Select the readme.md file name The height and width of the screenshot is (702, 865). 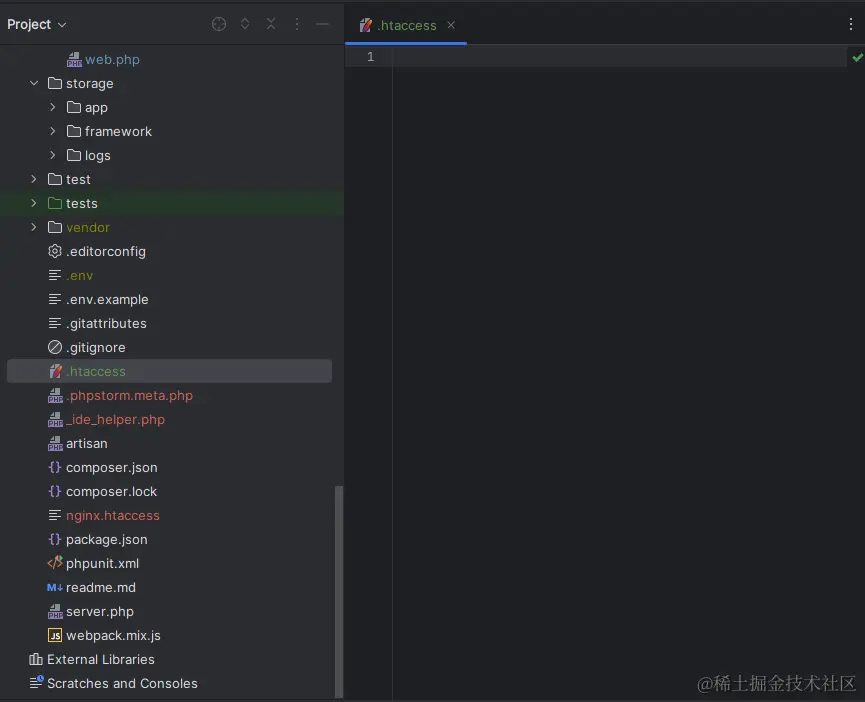[101, 587]
